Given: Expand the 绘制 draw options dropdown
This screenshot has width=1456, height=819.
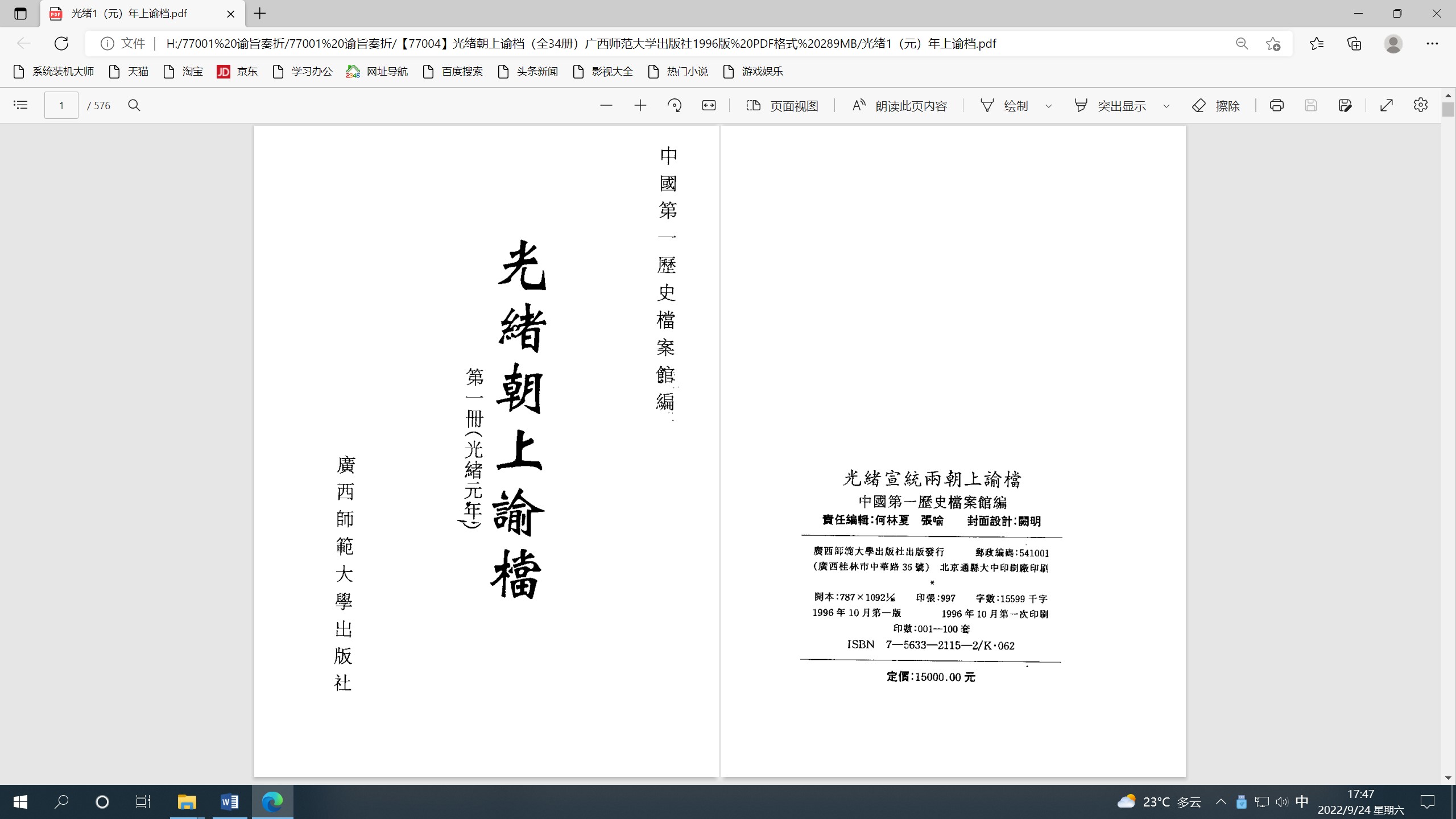Looking at the screenshot, I should tap(1049, 106).
